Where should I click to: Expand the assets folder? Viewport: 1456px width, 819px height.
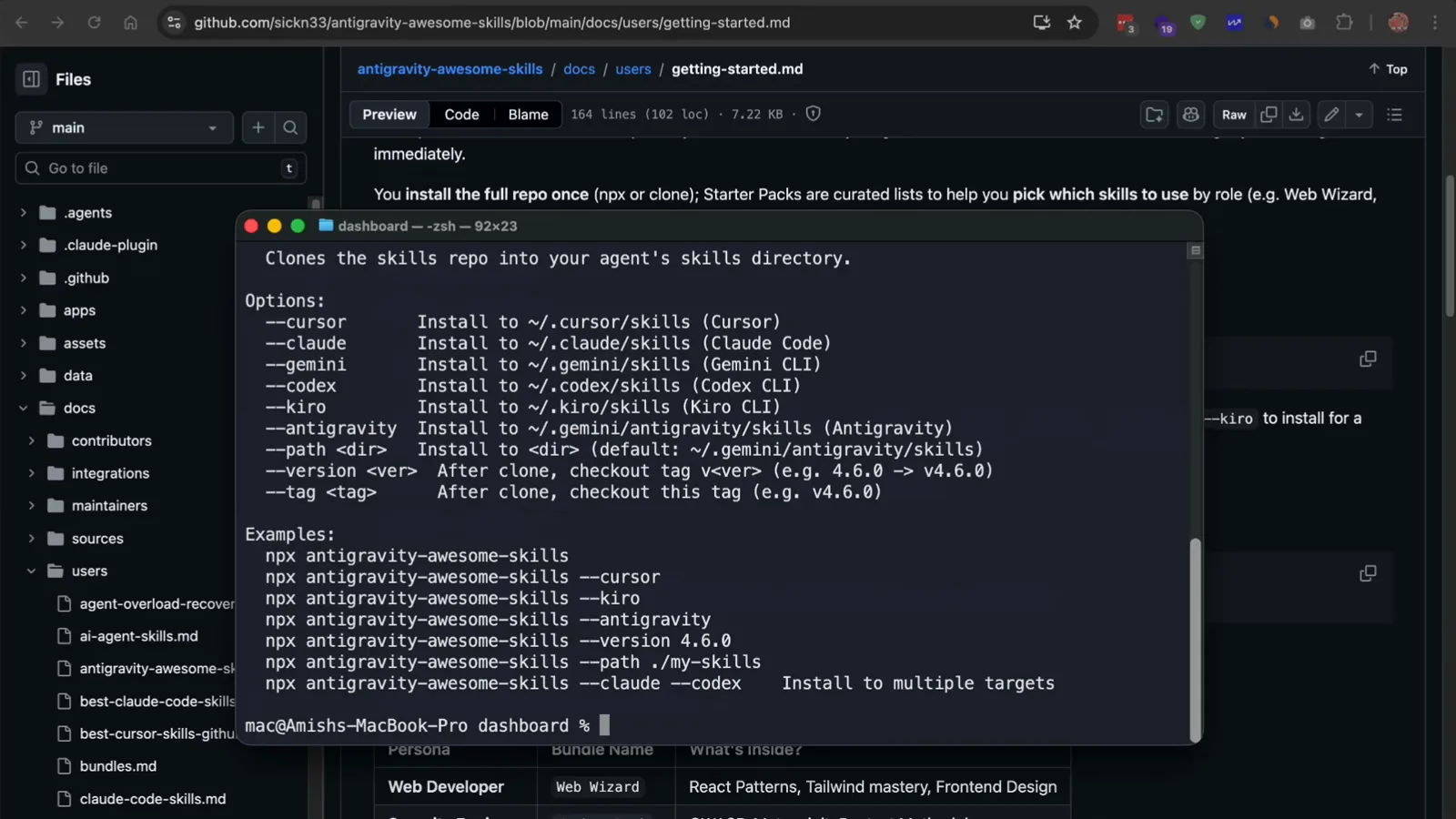[24, 343]
